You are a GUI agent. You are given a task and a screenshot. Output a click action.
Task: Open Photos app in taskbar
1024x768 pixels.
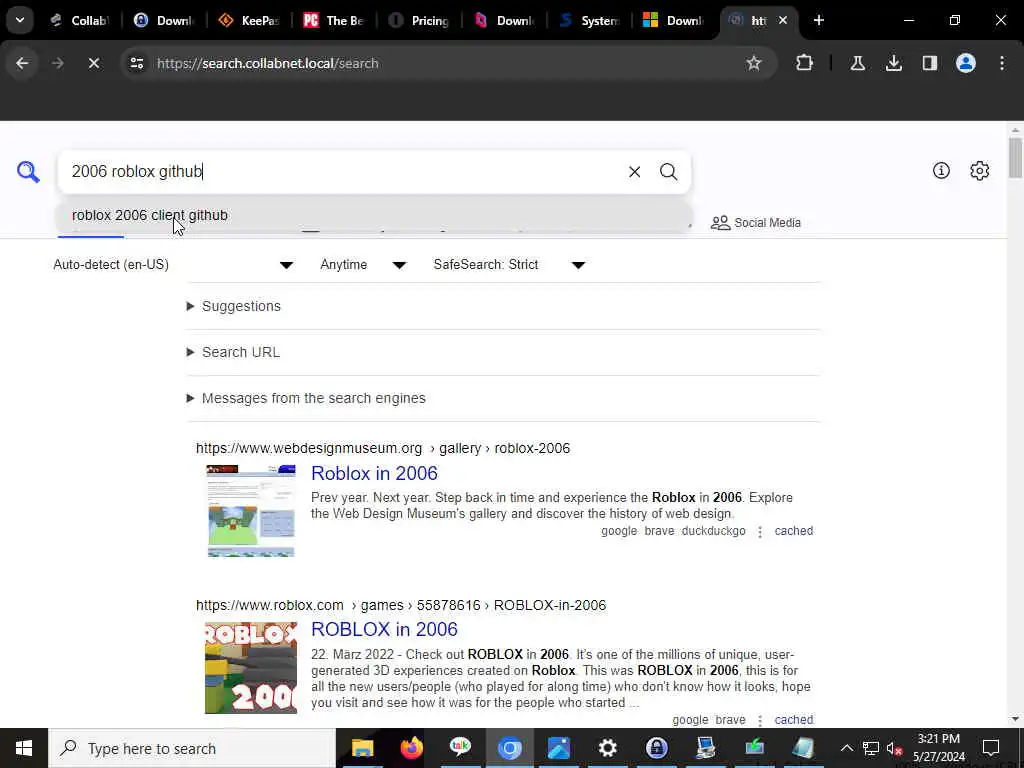pos(558,748)
